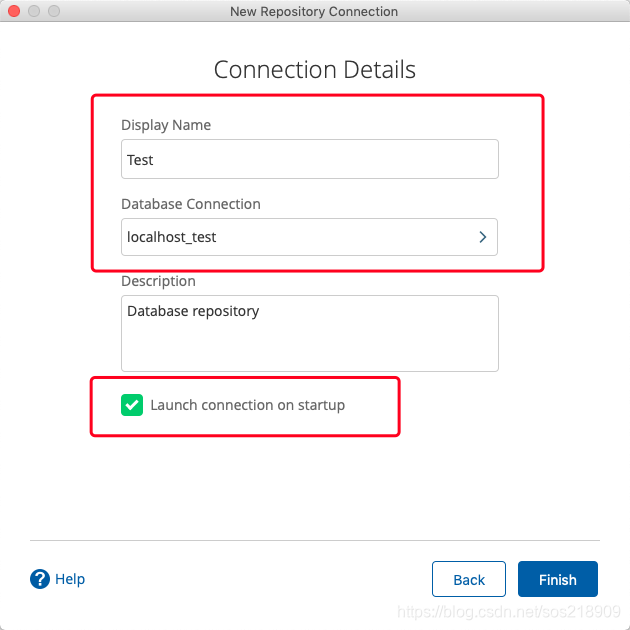The width and height of the screenshot is (630, 630).
Task: Click Finish to create the connection
Action: click(x=558, y=579)
